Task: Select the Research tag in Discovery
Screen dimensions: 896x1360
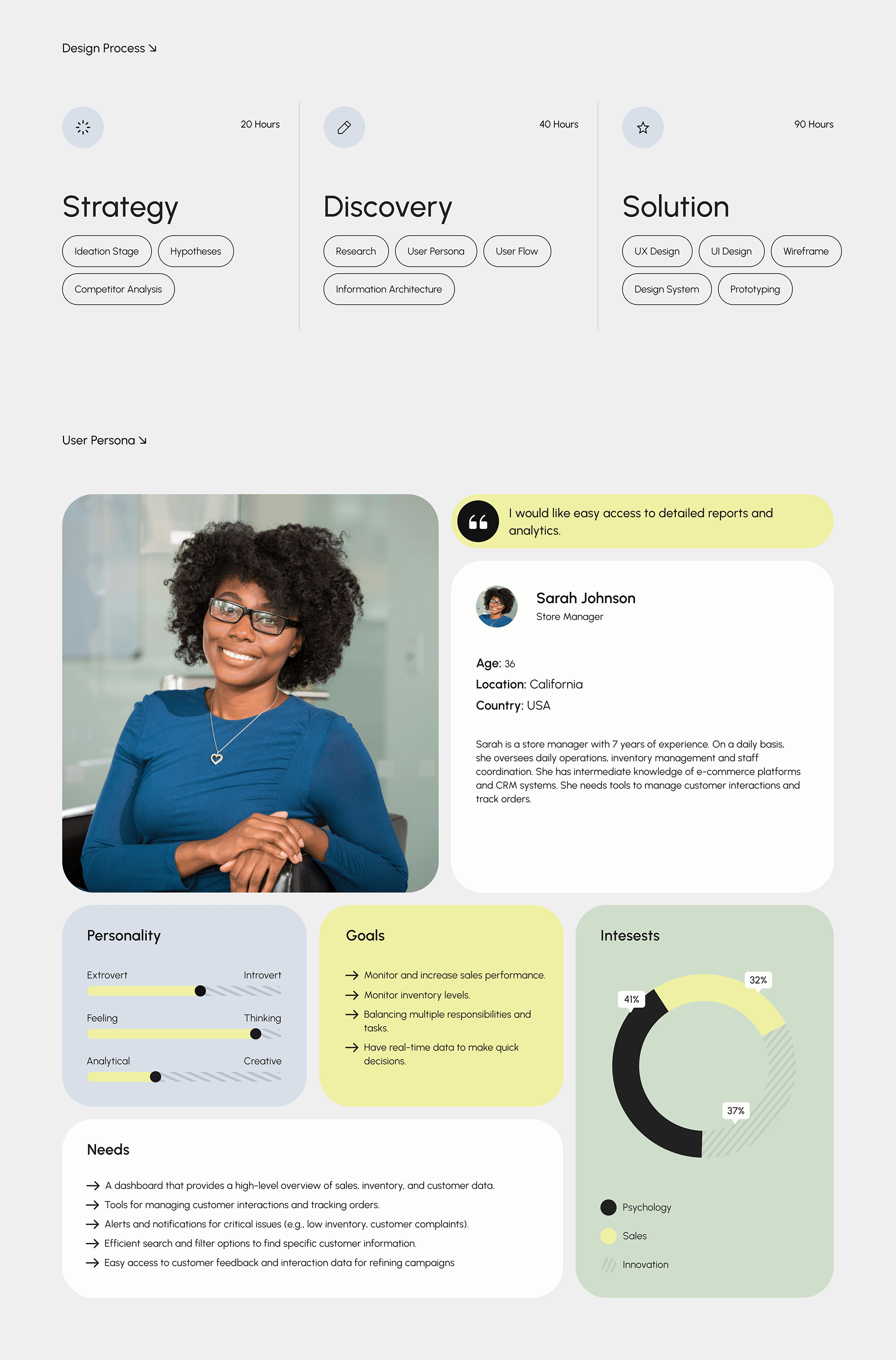Action: click(355, 252)
